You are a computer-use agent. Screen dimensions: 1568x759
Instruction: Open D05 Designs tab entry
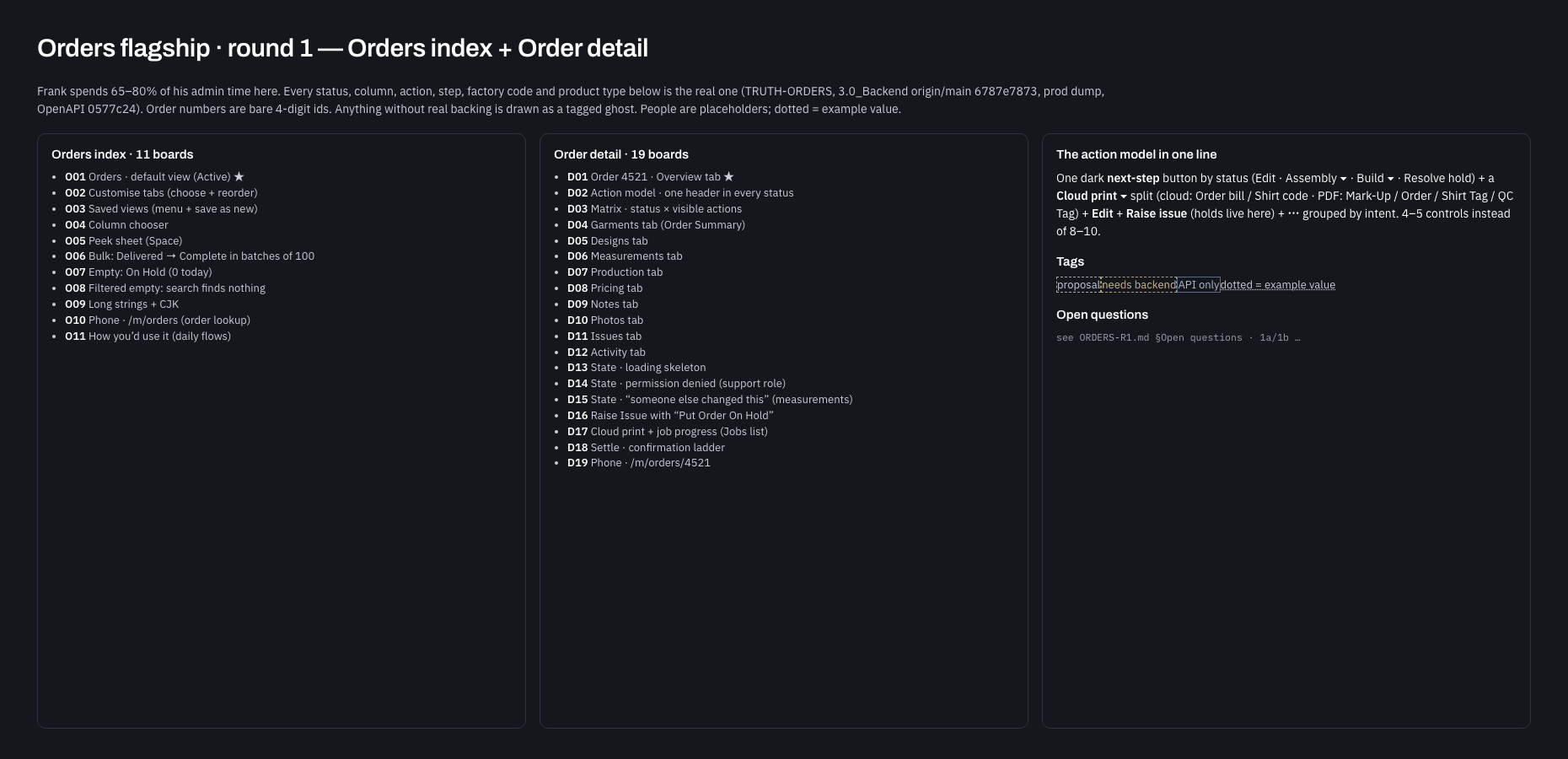click(x=608, y=241)
